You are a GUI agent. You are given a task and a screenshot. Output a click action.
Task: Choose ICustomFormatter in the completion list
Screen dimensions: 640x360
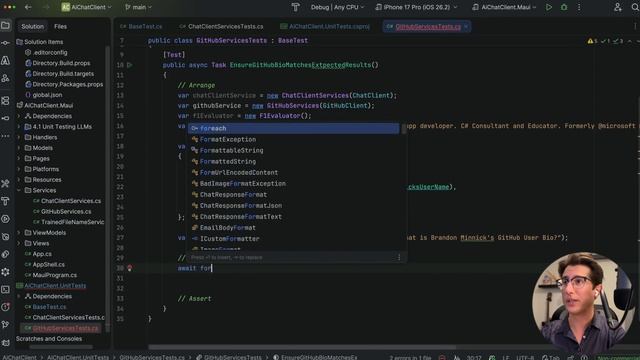pyautogui.click(x=293, y=239)
